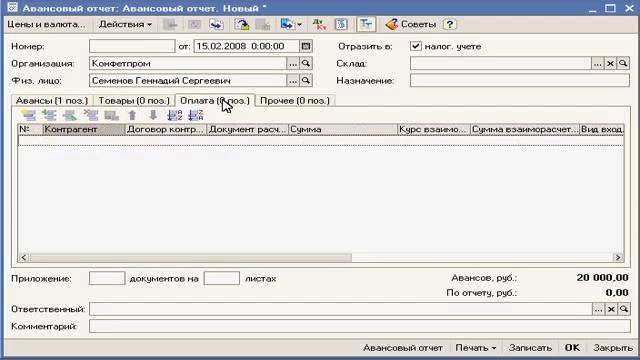Image resolution: width=640 pixels, height=360 pixels.
Task: Click Семенов Геннадий Сергеевич field
Action: click(188, 80)
